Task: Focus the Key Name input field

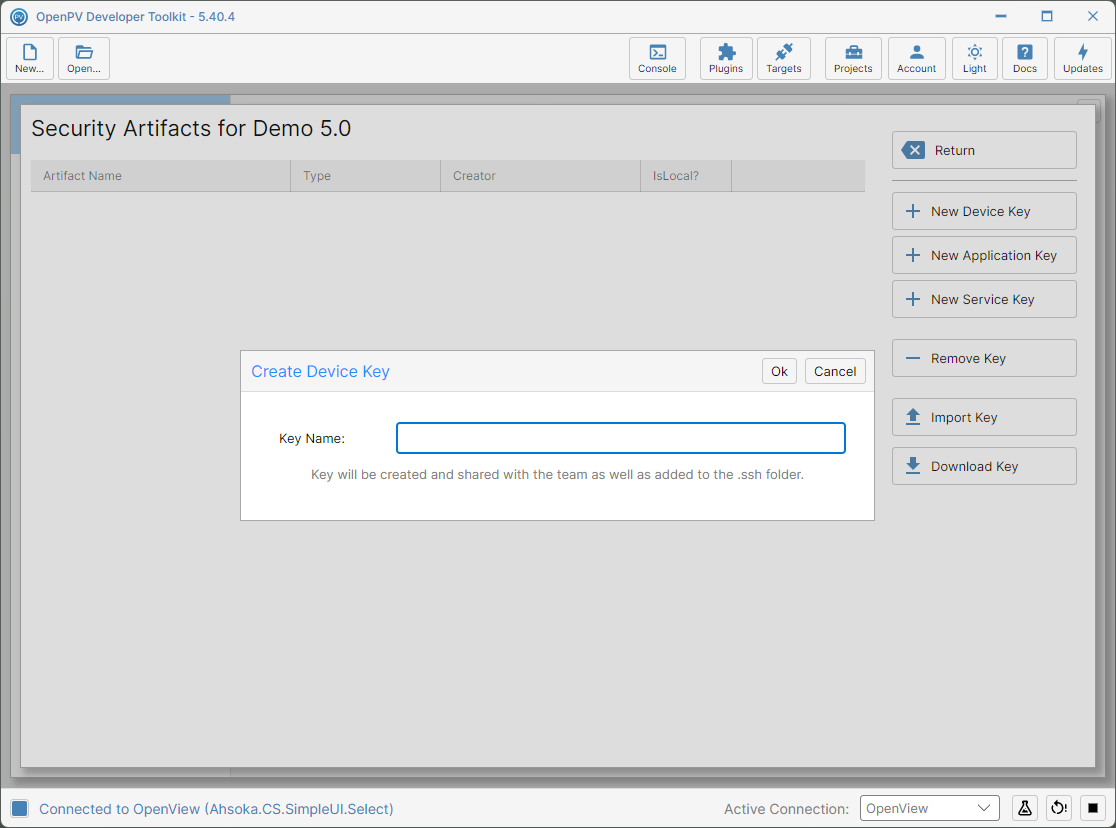Action: coord(621,438)
